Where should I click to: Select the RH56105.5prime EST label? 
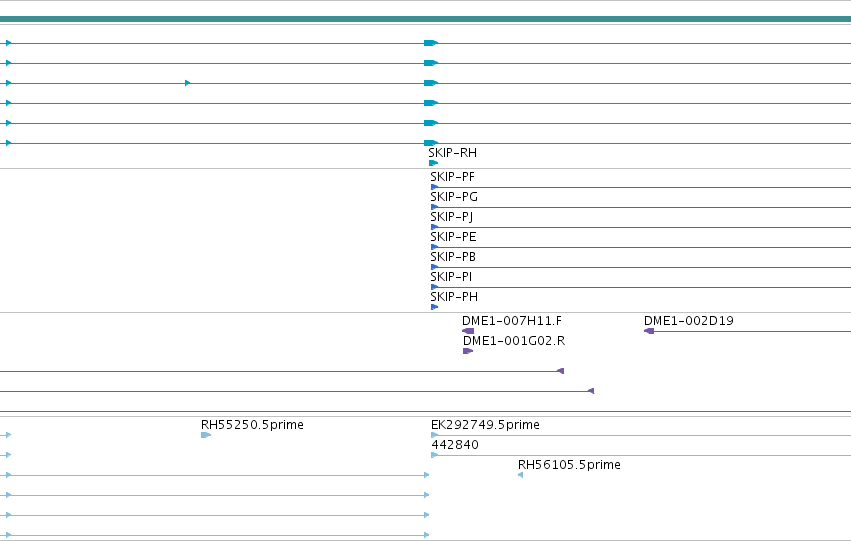pyautogui.click(x=569, y=465)
